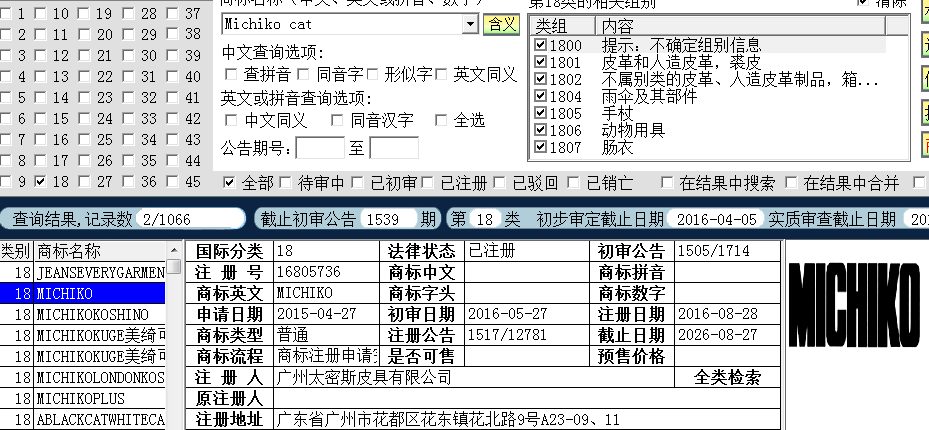
Task: Click registrant 广州太密斯皮具有限公司
Action: coord(364,377)
